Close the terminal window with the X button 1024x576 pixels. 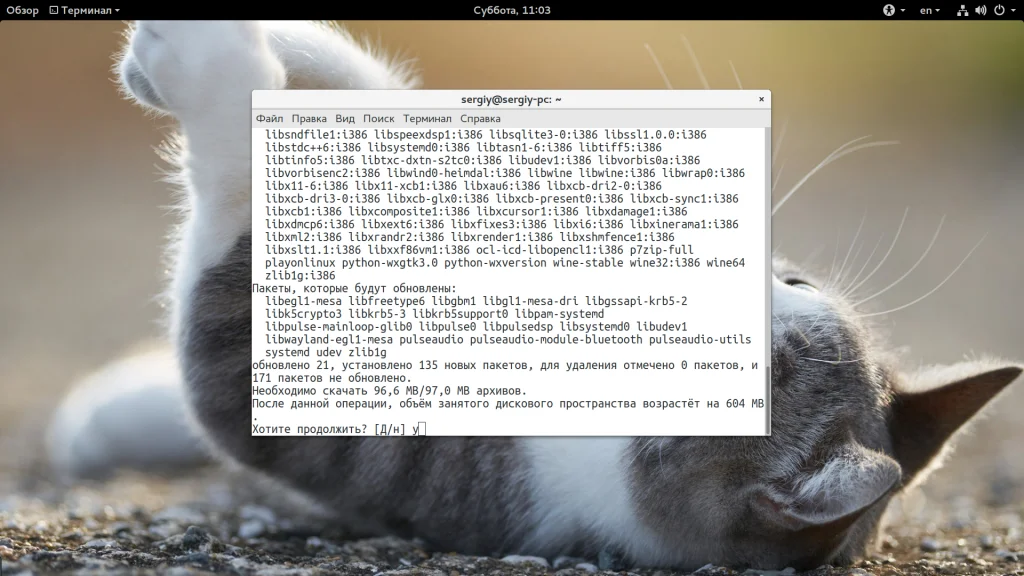pyautogui.click(x=761, y=99)
